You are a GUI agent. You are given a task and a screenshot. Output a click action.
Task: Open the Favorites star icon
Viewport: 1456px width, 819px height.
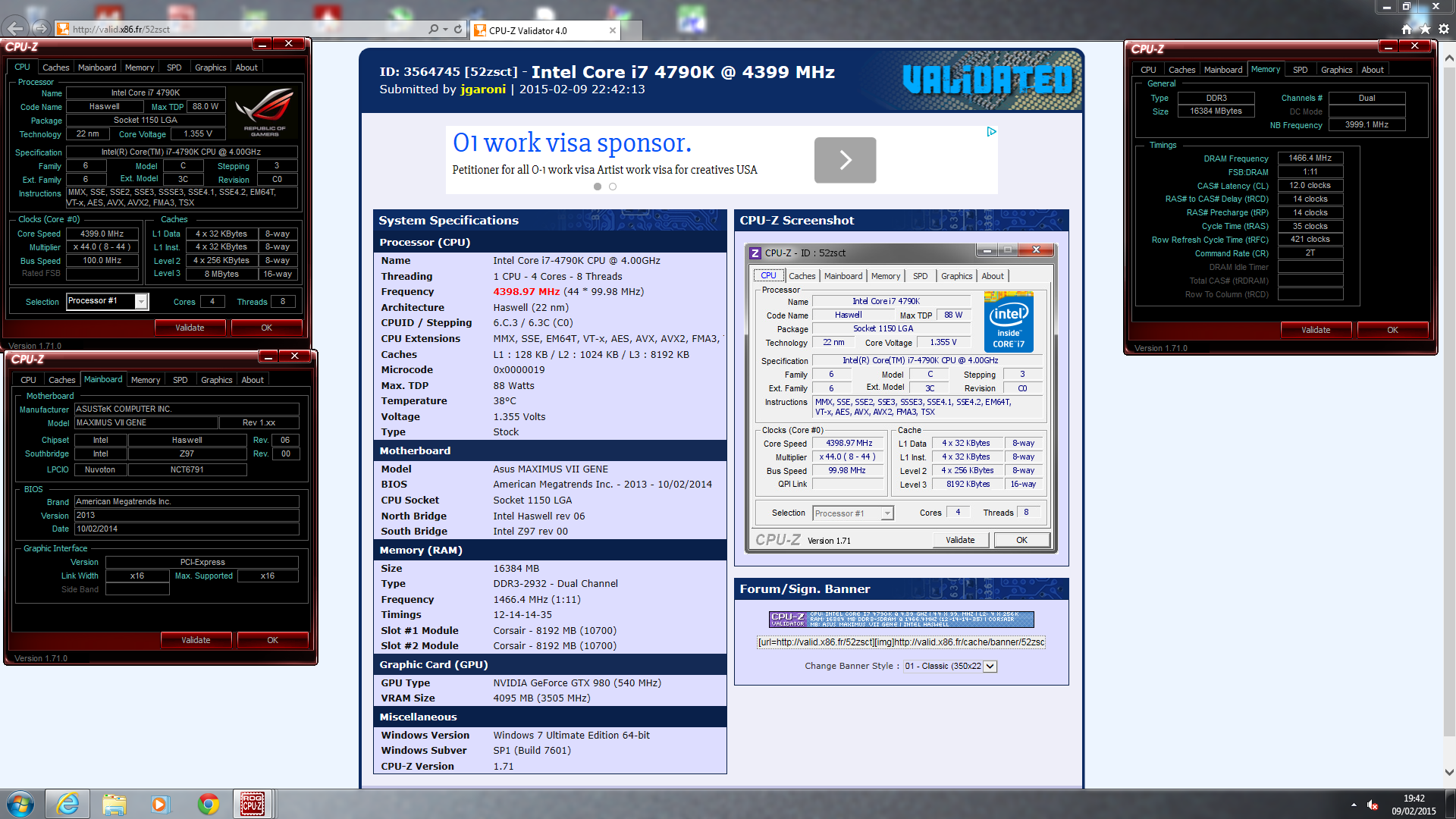click(1425, 29)
